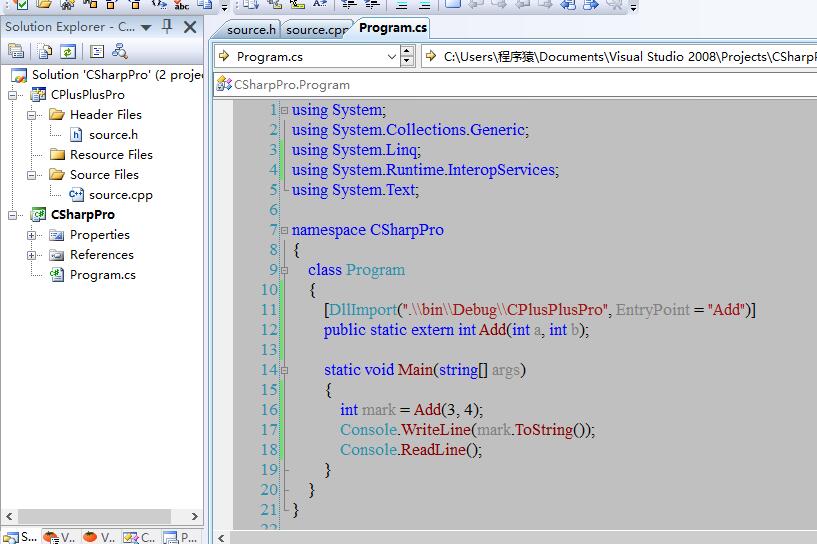Pin the Solution Explorer panel with pushpin

[x=167, y=26]
